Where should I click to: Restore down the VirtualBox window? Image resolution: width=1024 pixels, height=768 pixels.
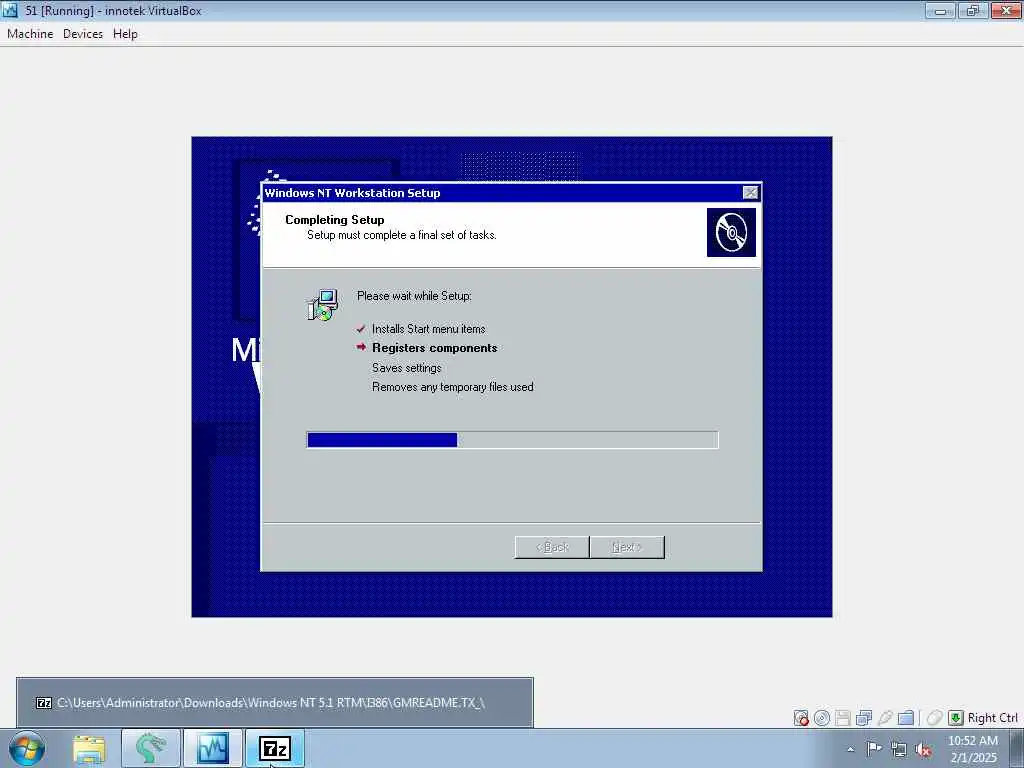pyautogui.click(x=973, y=10)
